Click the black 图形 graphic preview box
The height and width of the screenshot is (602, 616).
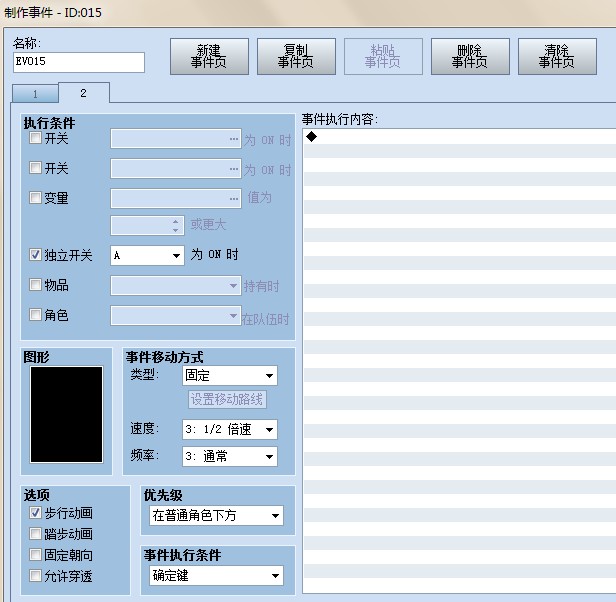click(x=66, y=415)
